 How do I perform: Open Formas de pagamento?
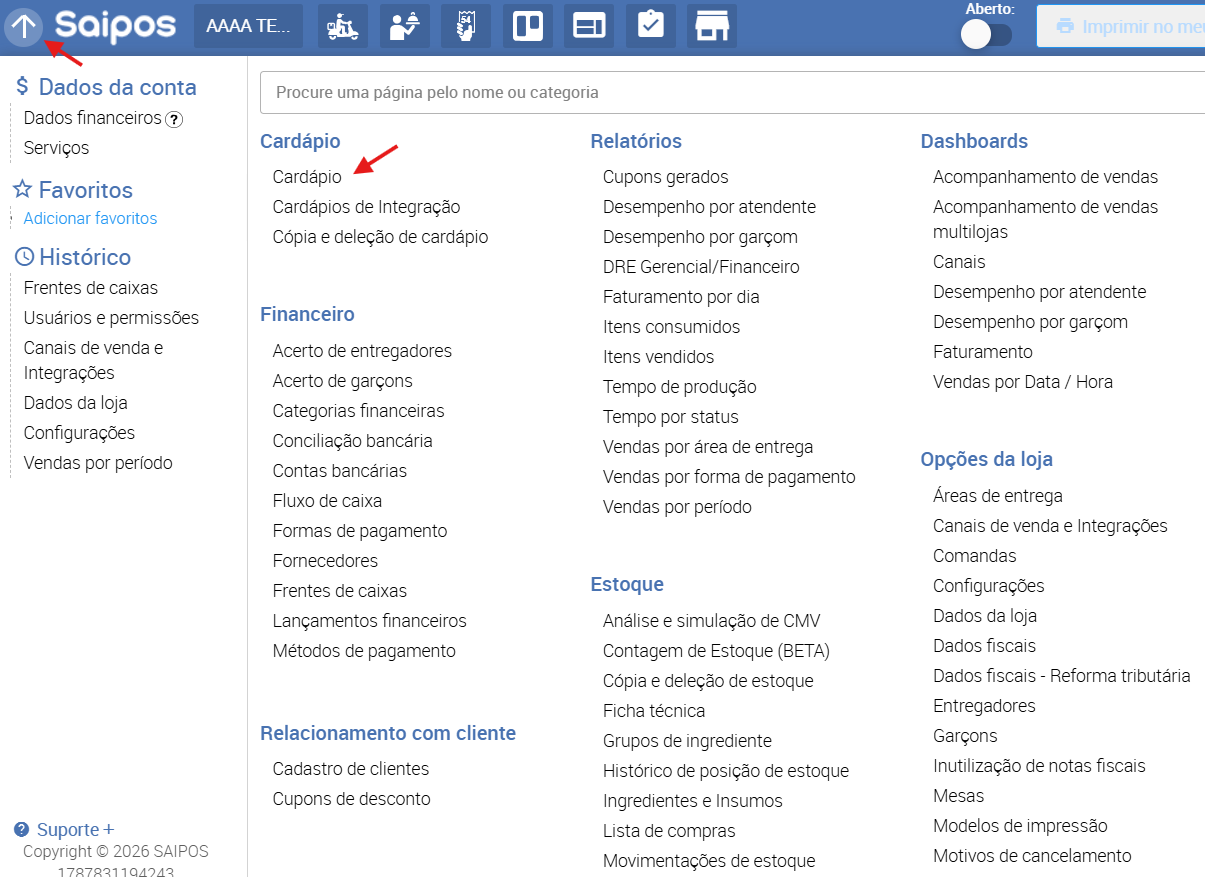360,531
